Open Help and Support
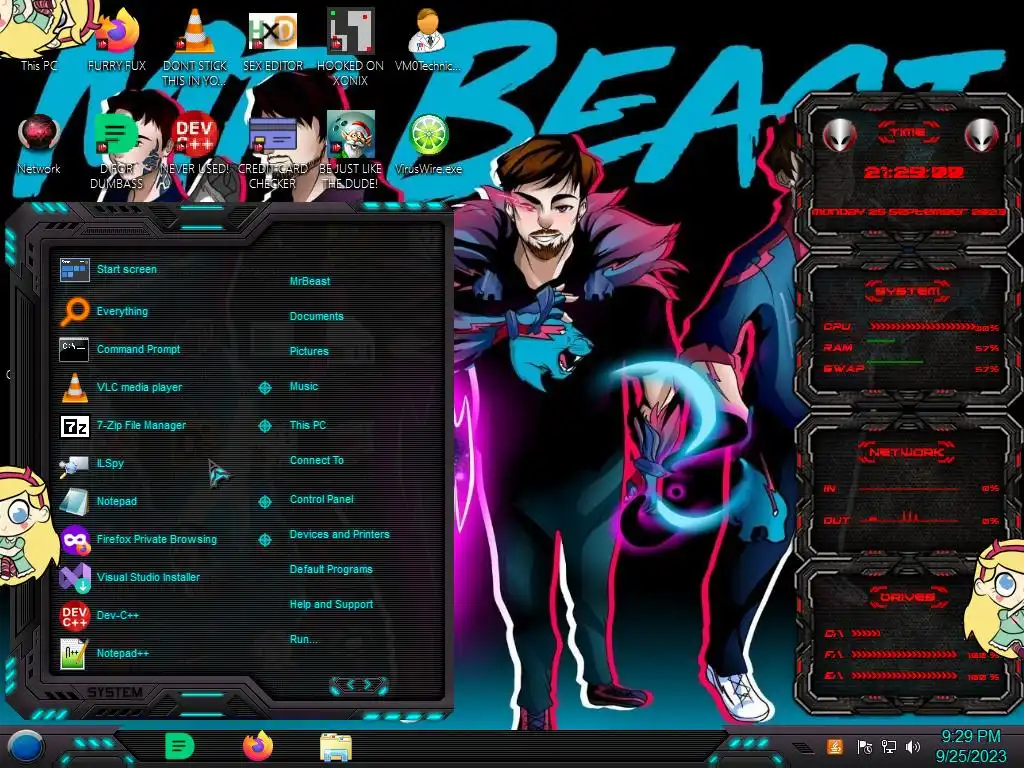This screenshot has height=768, width=1024. pyautogui.click(x=331, y=605)
